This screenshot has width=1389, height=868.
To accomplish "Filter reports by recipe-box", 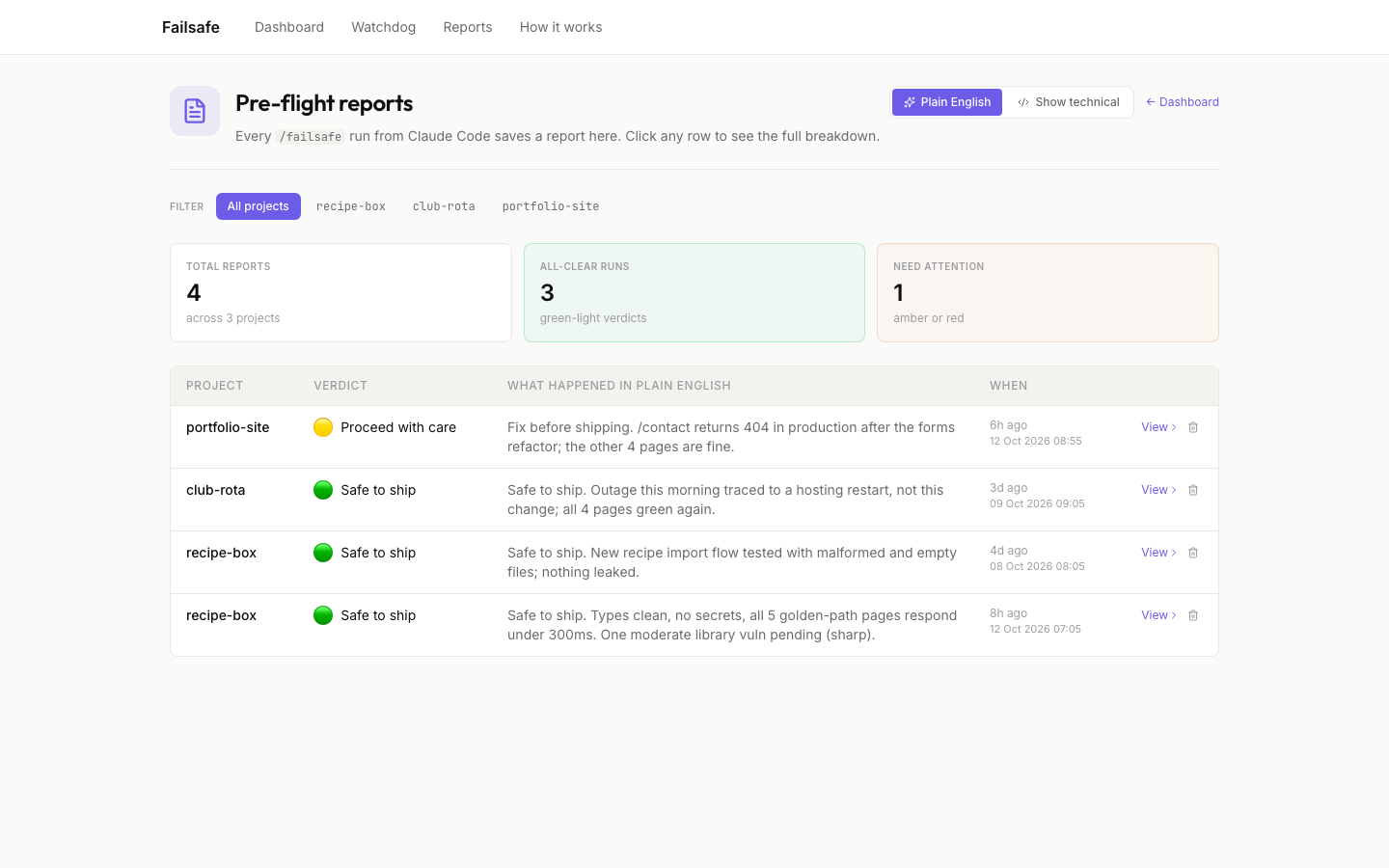I will 351,206.
